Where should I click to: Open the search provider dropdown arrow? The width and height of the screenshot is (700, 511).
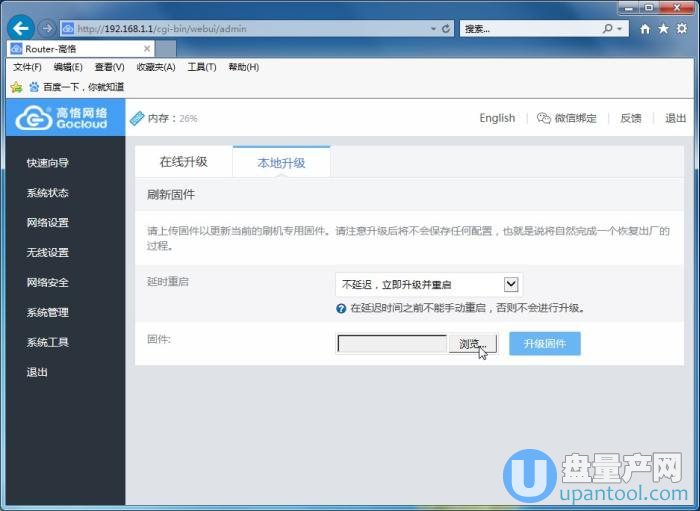coord(621,29)
